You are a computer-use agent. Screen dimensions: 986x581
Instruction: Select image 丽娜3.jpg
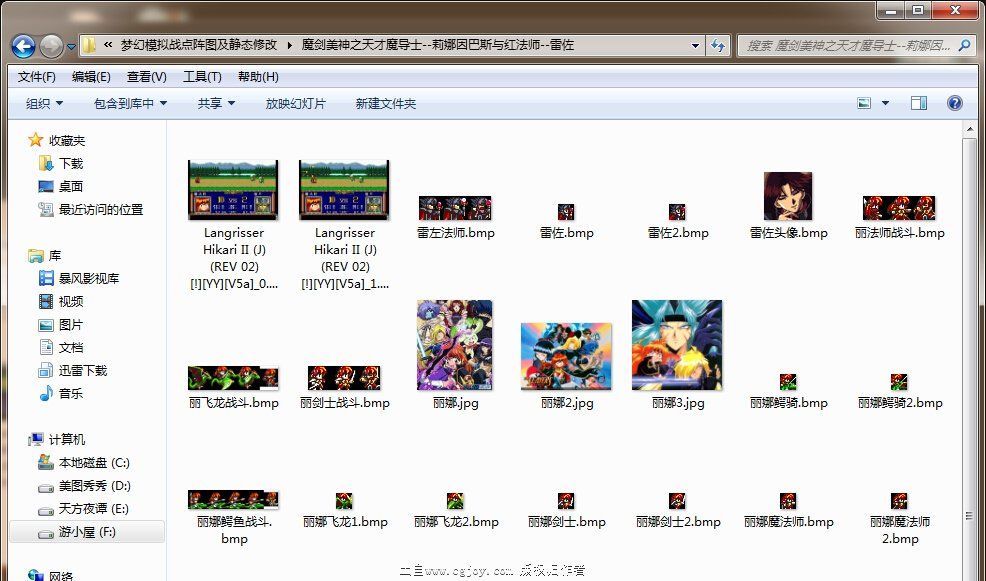[x=677, y=355]
